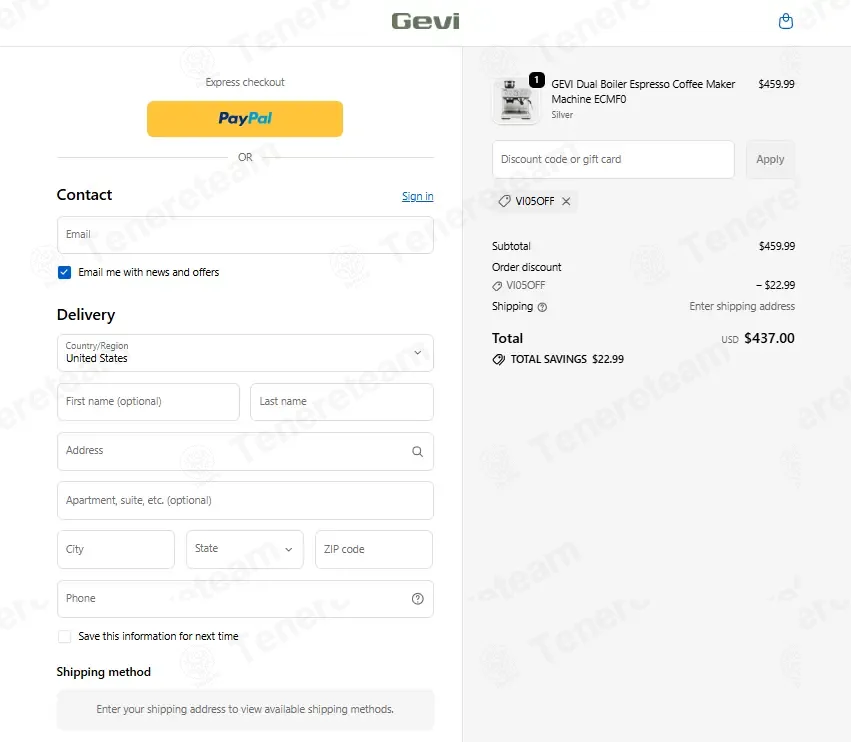Remove the VI05OFF discount code
This screenshot has width=851, height=742.
click(566, 201)
